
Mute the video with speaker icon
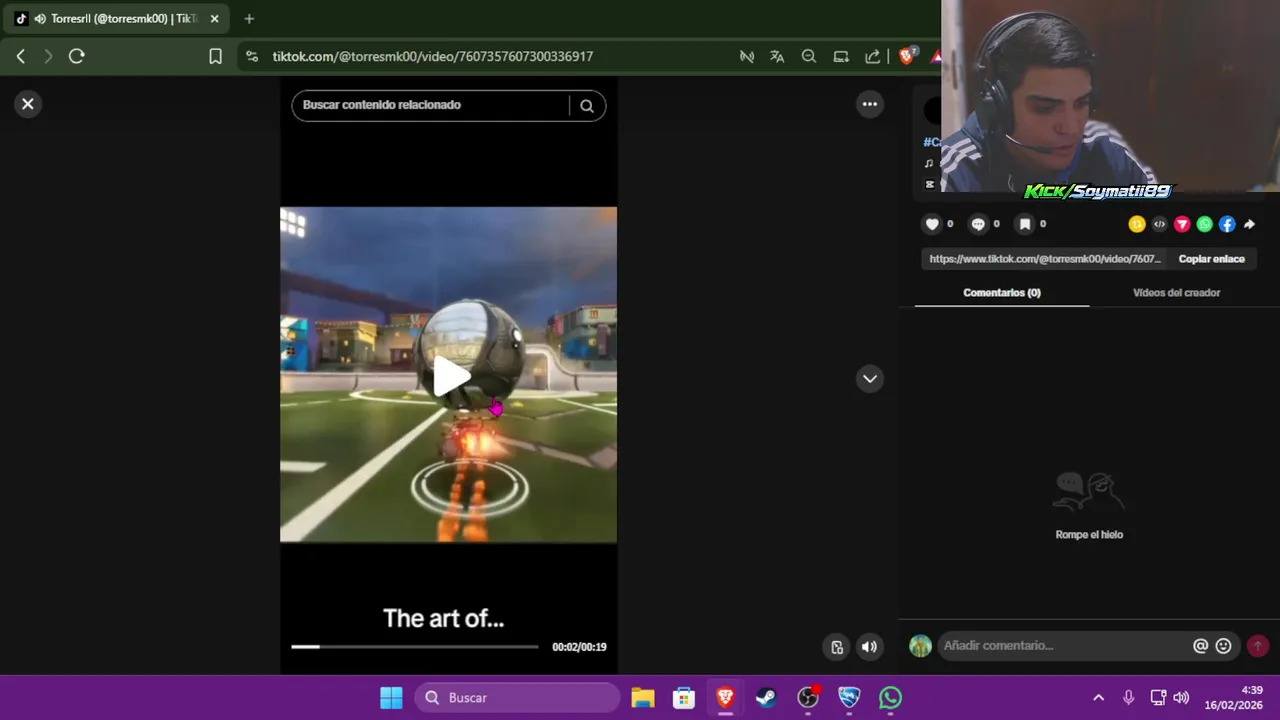(x=869, y=646)
